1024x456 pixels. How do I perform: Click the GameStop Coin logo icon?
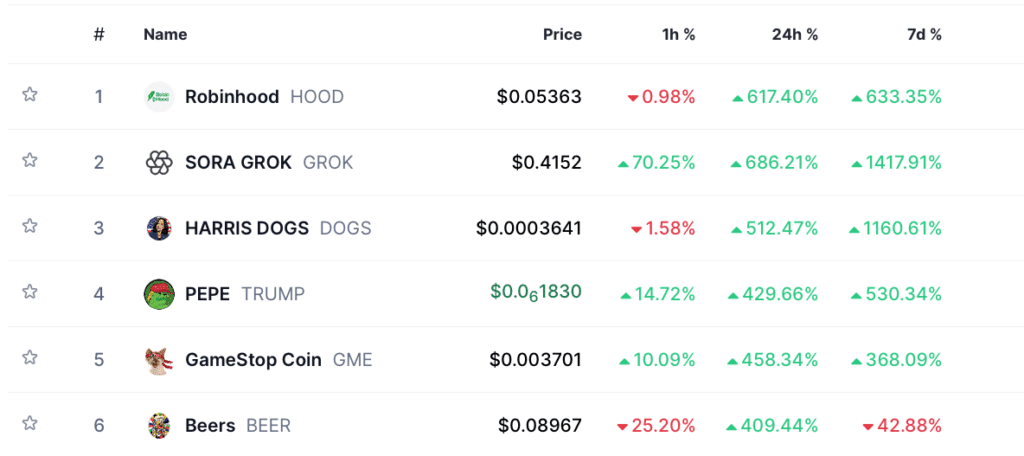(159, 360)
